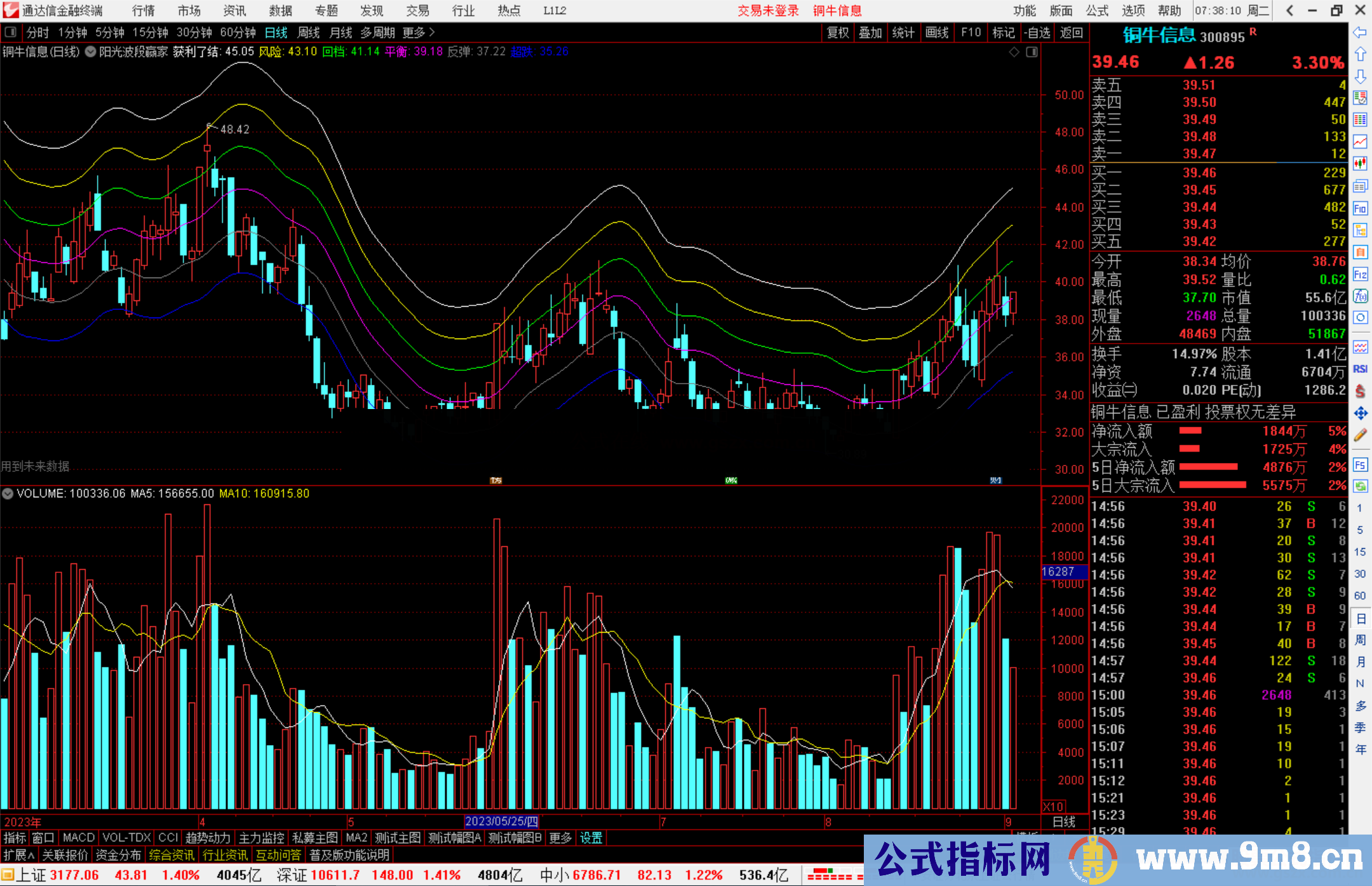Viewport: 1372px width, 886px height.
Task: Open the quote list icon with checkmark
Action: click(1360, 98)
